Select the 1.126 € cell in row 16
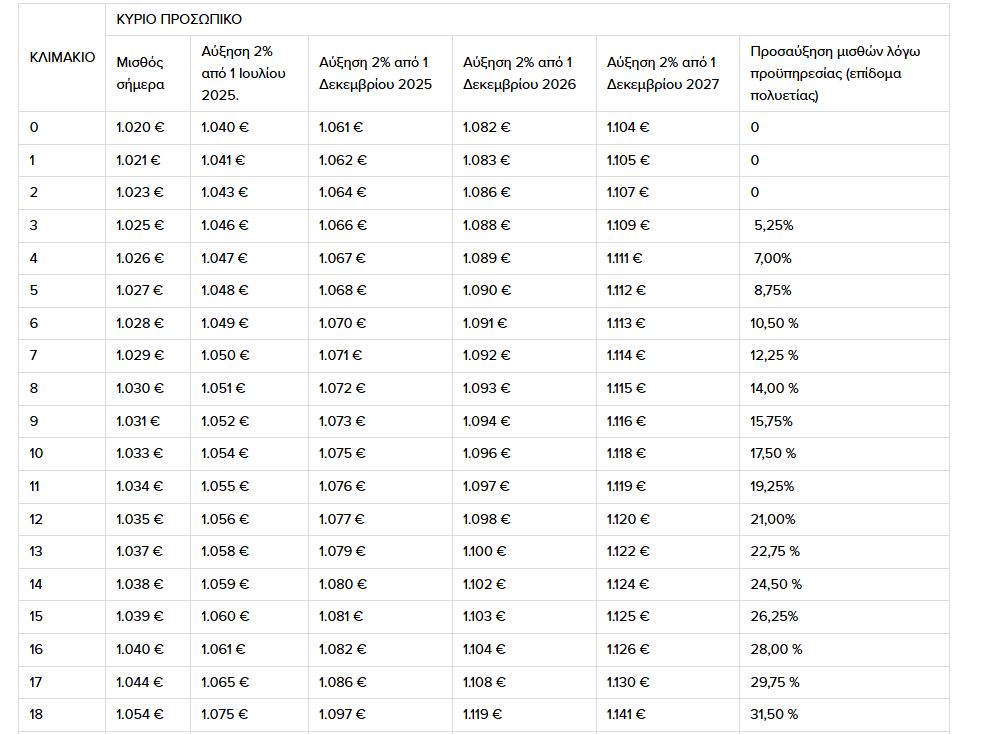1007x734 pixels. (x=628, y=649)
